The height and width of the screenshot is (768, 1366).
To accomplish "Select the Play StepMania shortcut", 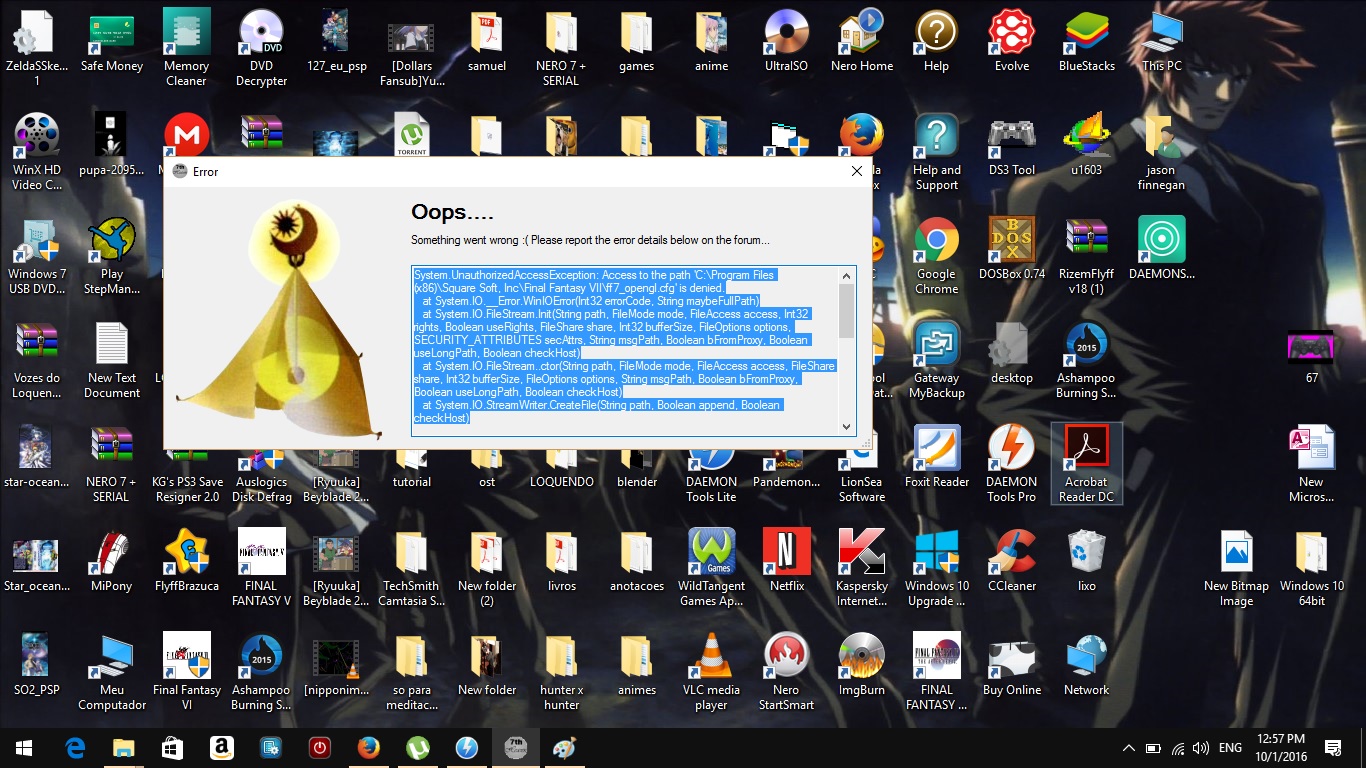I will click(112, 256).
